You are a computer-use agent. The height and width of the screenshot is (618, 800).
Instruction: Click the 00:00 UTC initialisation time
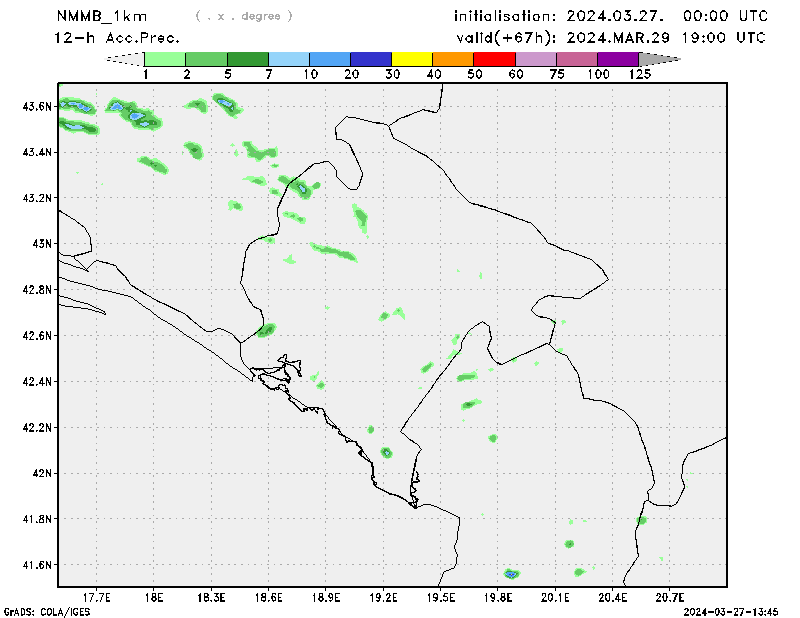725,16
